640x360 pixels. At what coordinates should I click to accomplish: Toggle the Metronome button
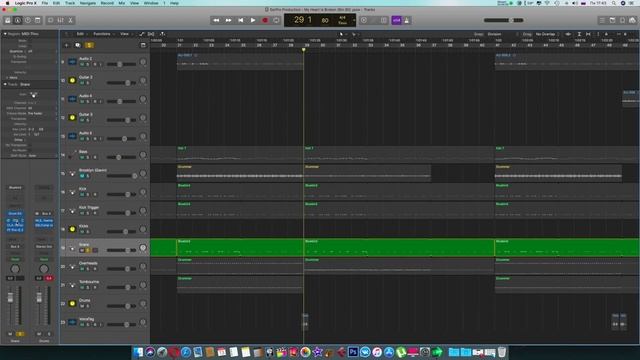(x=407, y=20)
